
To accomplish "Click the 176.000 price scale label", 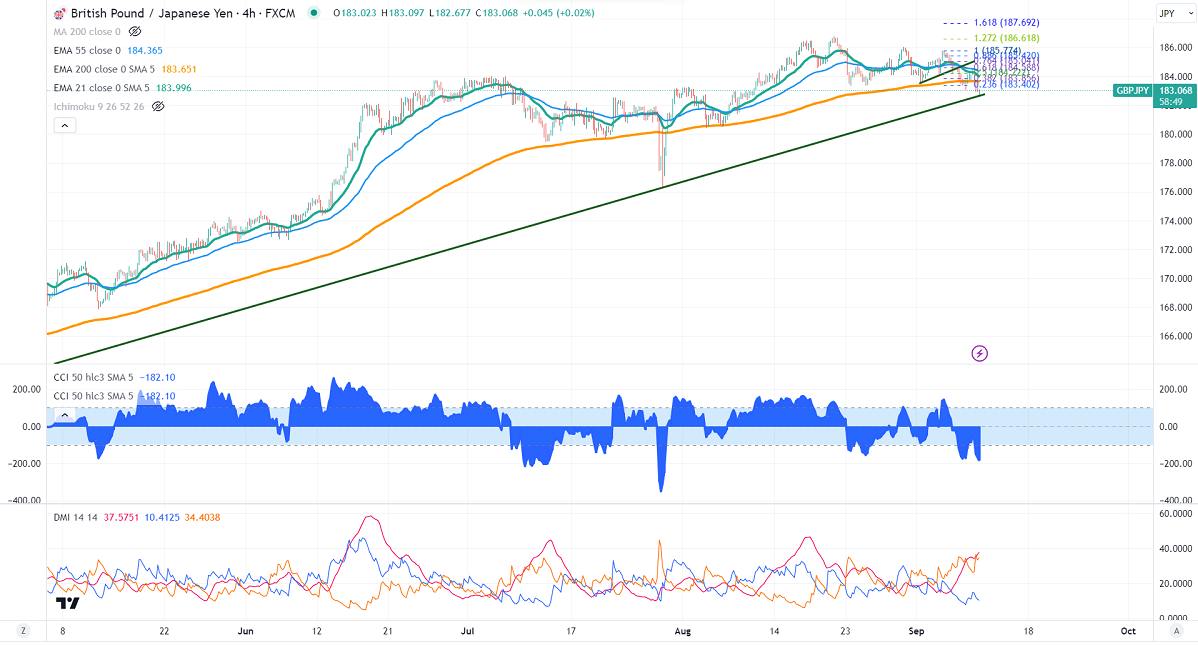I will tap(1177, 192).
